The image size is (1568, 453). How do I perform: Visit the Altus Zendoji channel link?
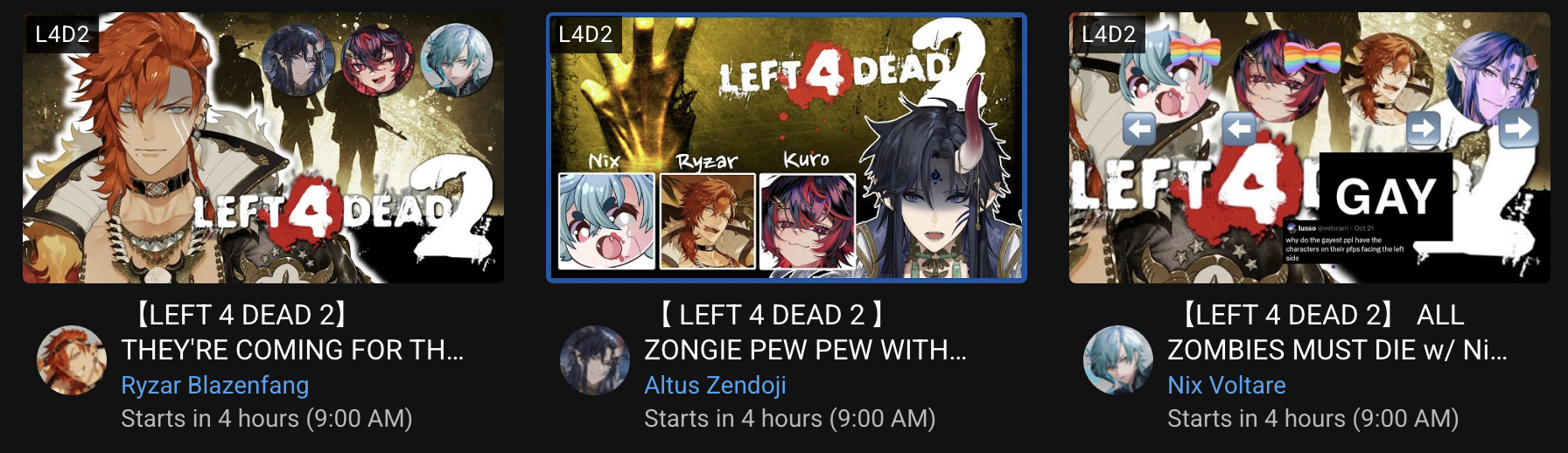click(x=715, y=385)
